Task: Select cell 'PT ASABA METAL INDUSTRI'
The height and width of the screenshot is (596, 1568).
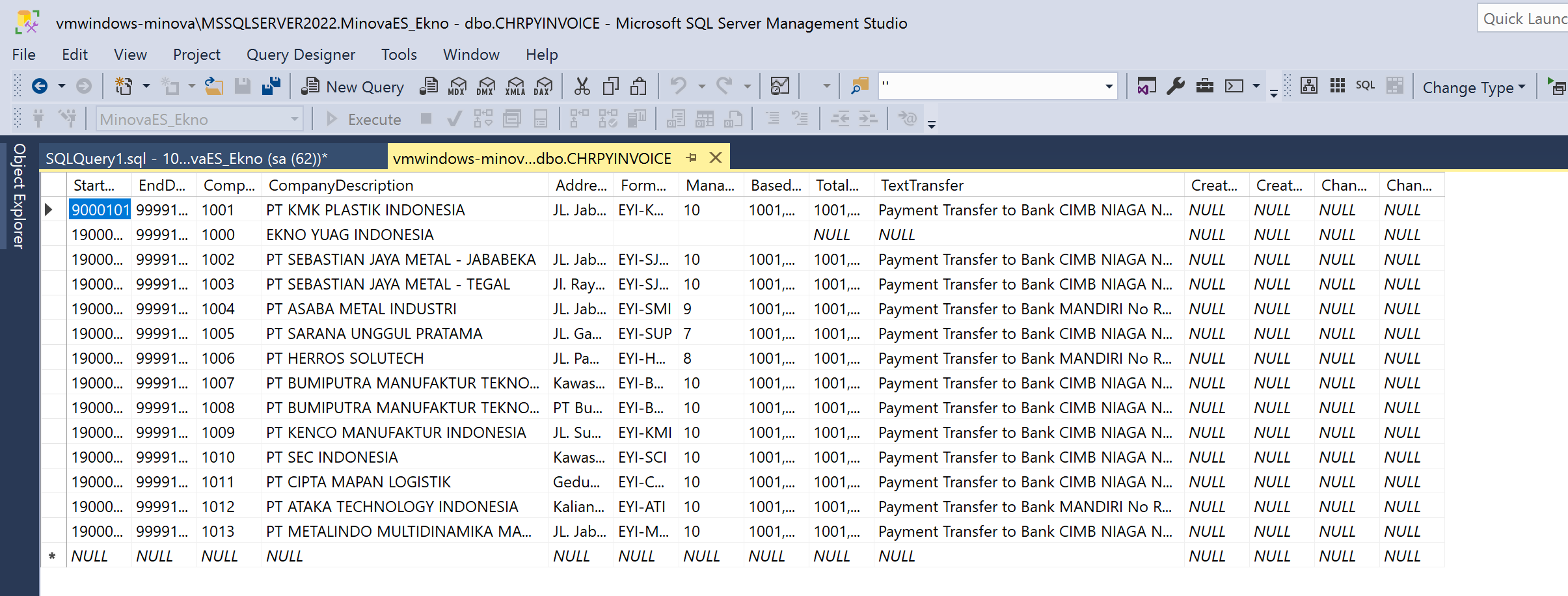Action: (x=405, y=309)
